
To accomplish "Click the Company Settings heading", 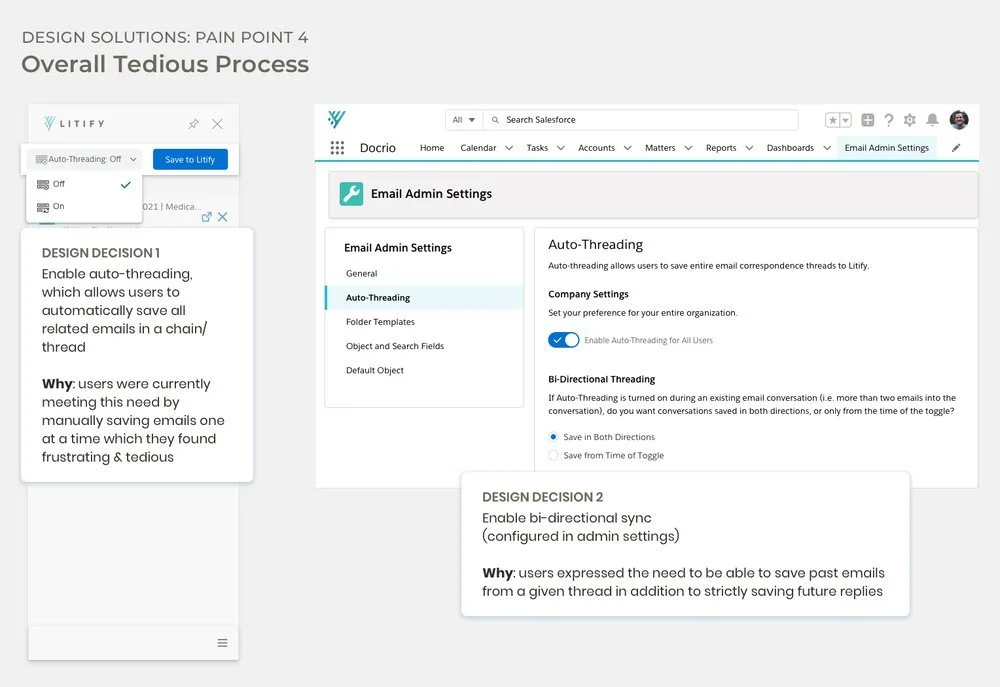I will tap(588, 294).
